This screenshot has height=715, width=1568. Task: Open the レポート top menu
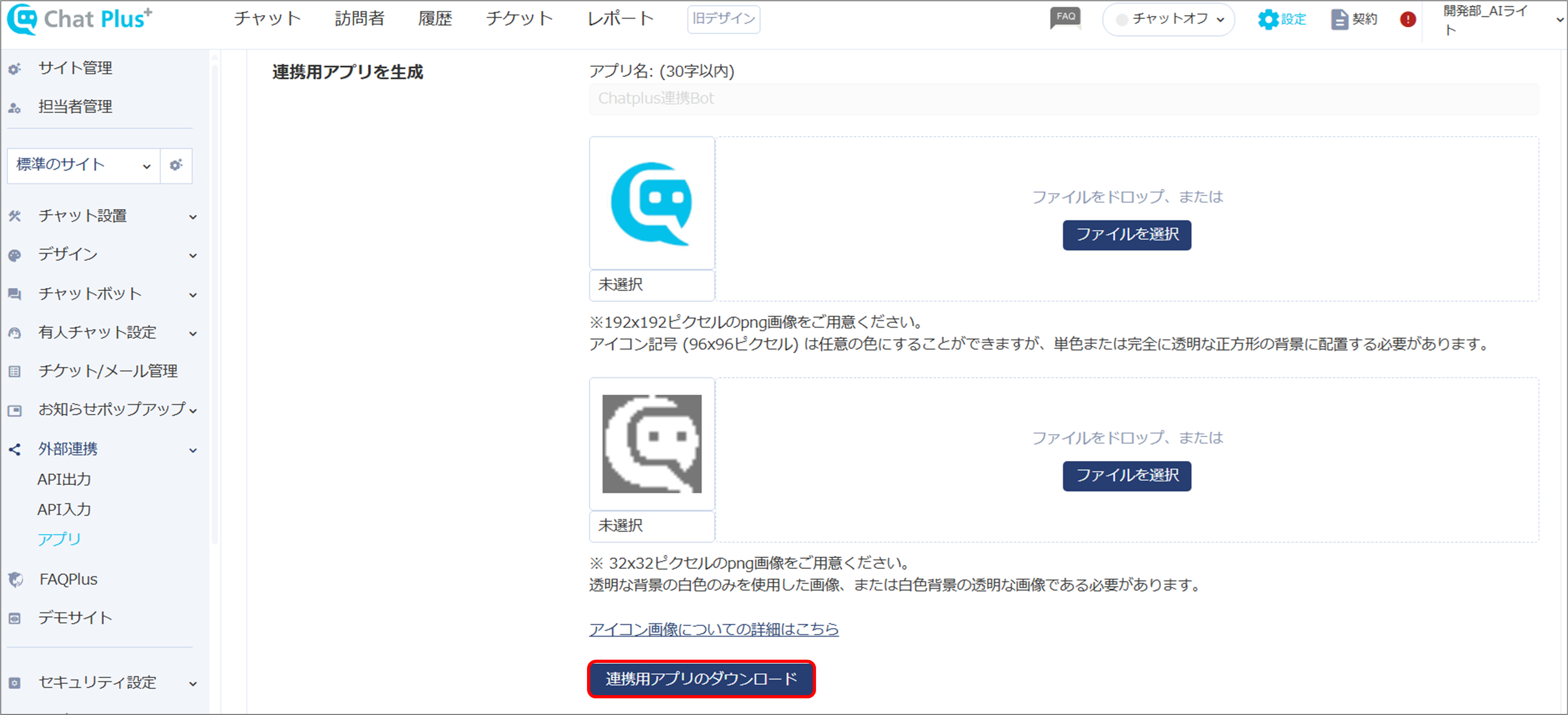(x=620, y=18)
